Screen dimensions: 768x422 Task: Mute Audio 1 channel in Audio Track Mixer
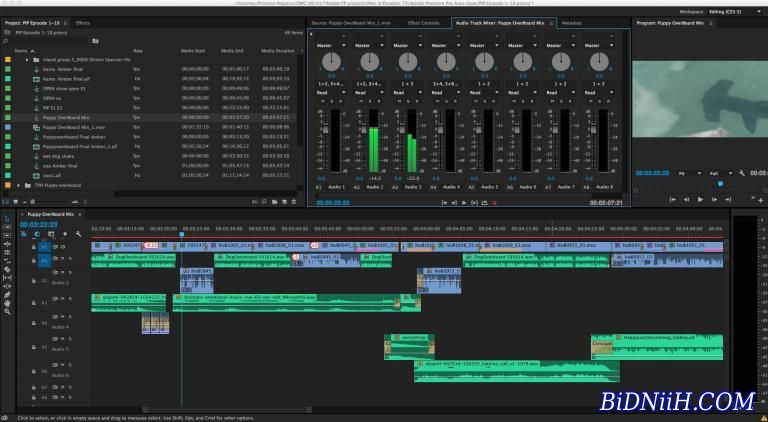point(325,101)
